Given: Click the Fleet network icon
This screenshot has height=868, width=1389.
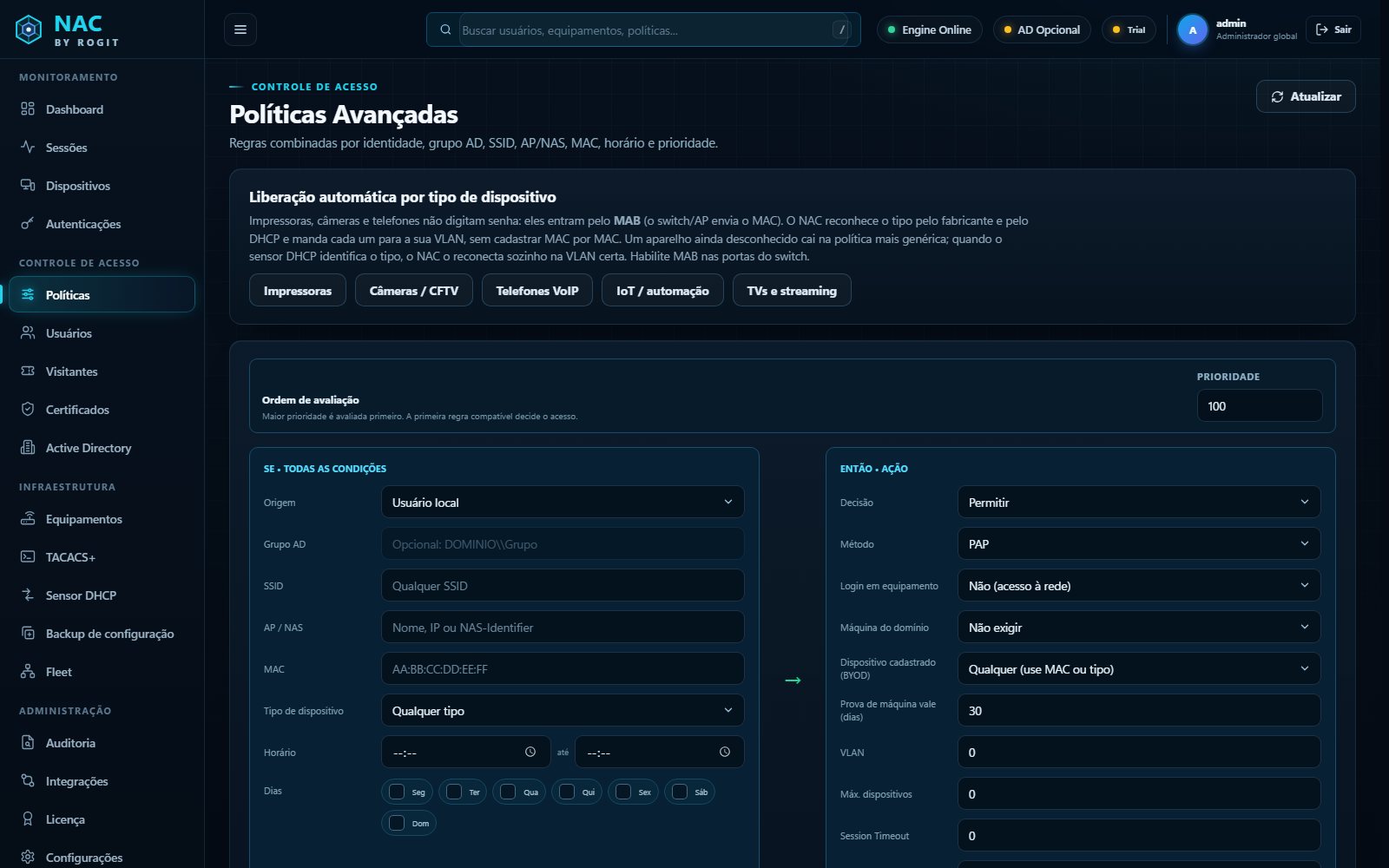Looking at the screenshot, I should [28, 672].
